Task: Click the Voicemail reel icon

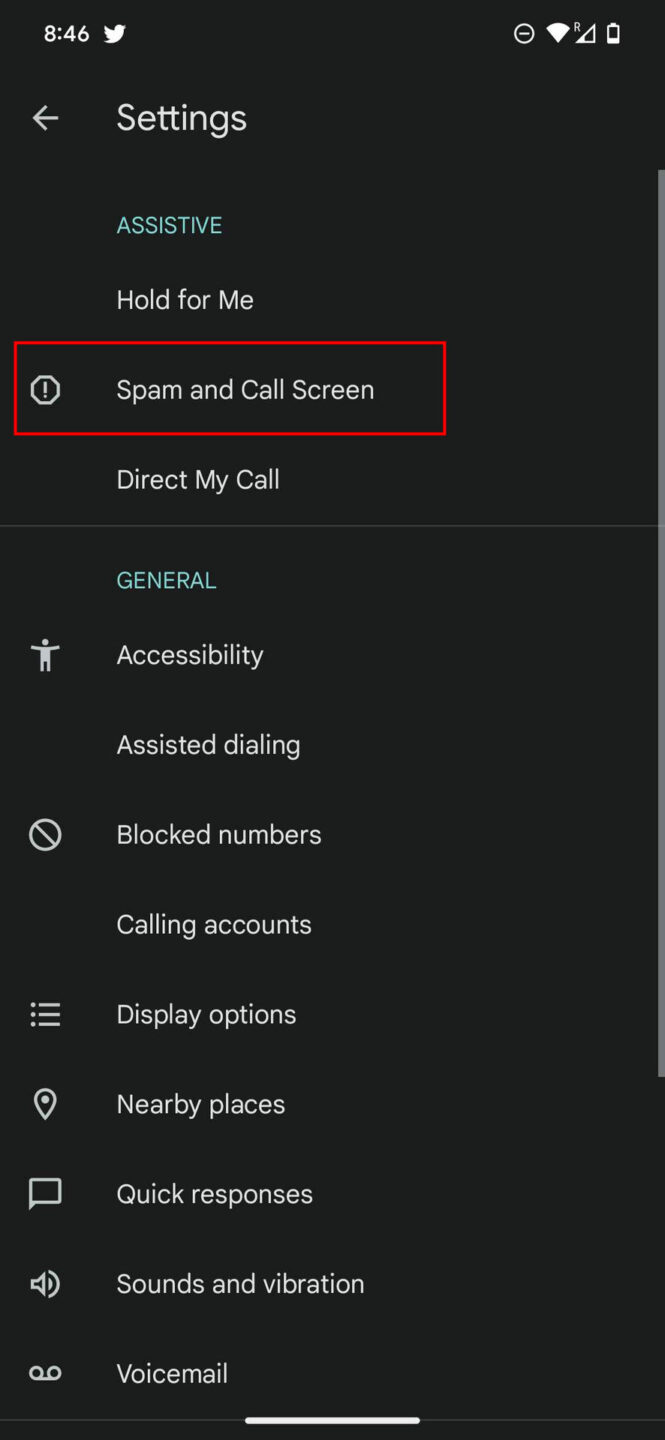Action: [x=45, y=1373]
